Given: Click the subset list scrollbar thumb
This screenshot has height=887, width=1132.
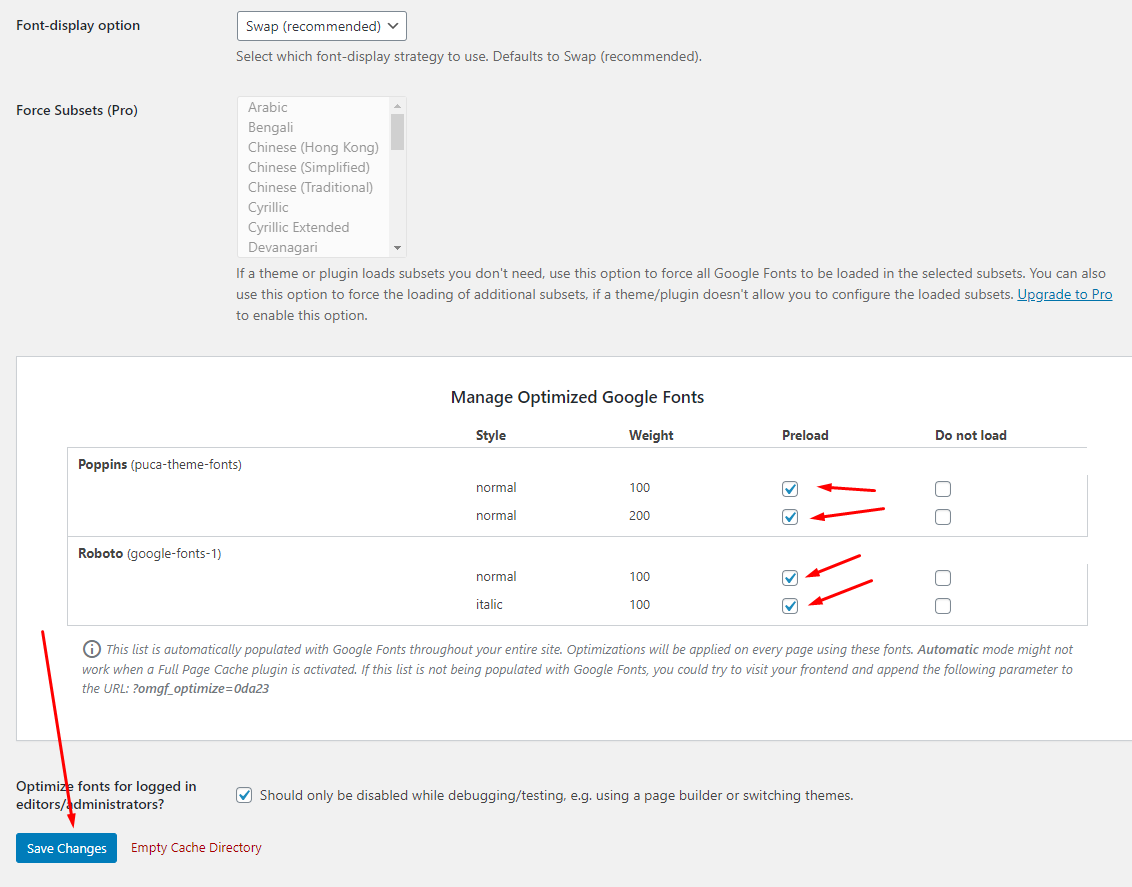Looking at the screenshot, I should click(397, 132).
